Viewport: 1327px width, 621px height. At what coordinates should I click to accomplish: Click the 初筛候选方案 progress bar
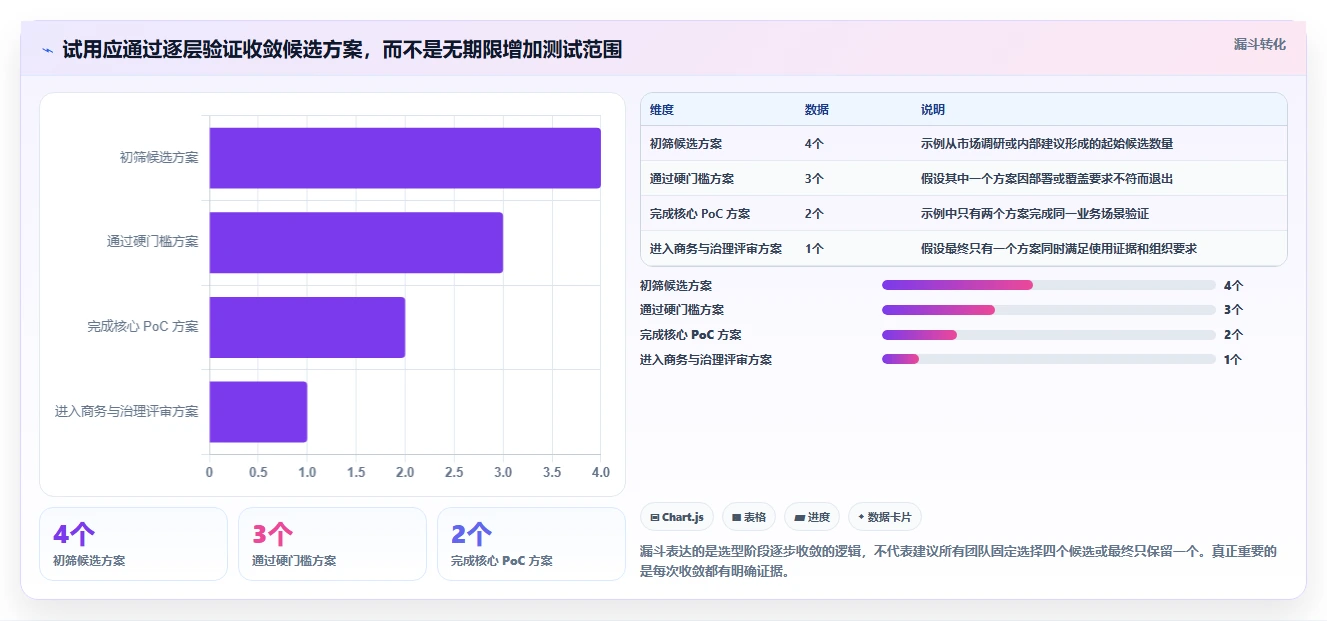1048,285
